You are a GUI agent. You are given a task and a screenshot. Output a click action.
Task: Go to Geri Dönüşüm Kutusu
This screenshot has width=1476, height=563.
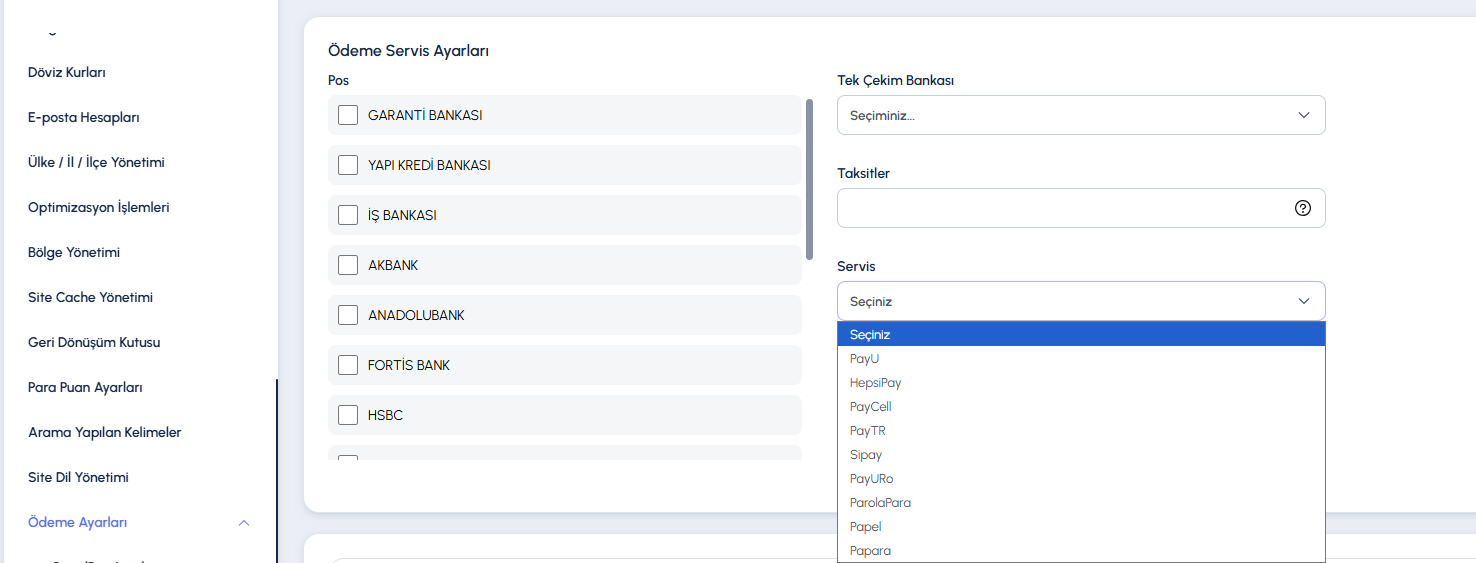tap(94, 342)
